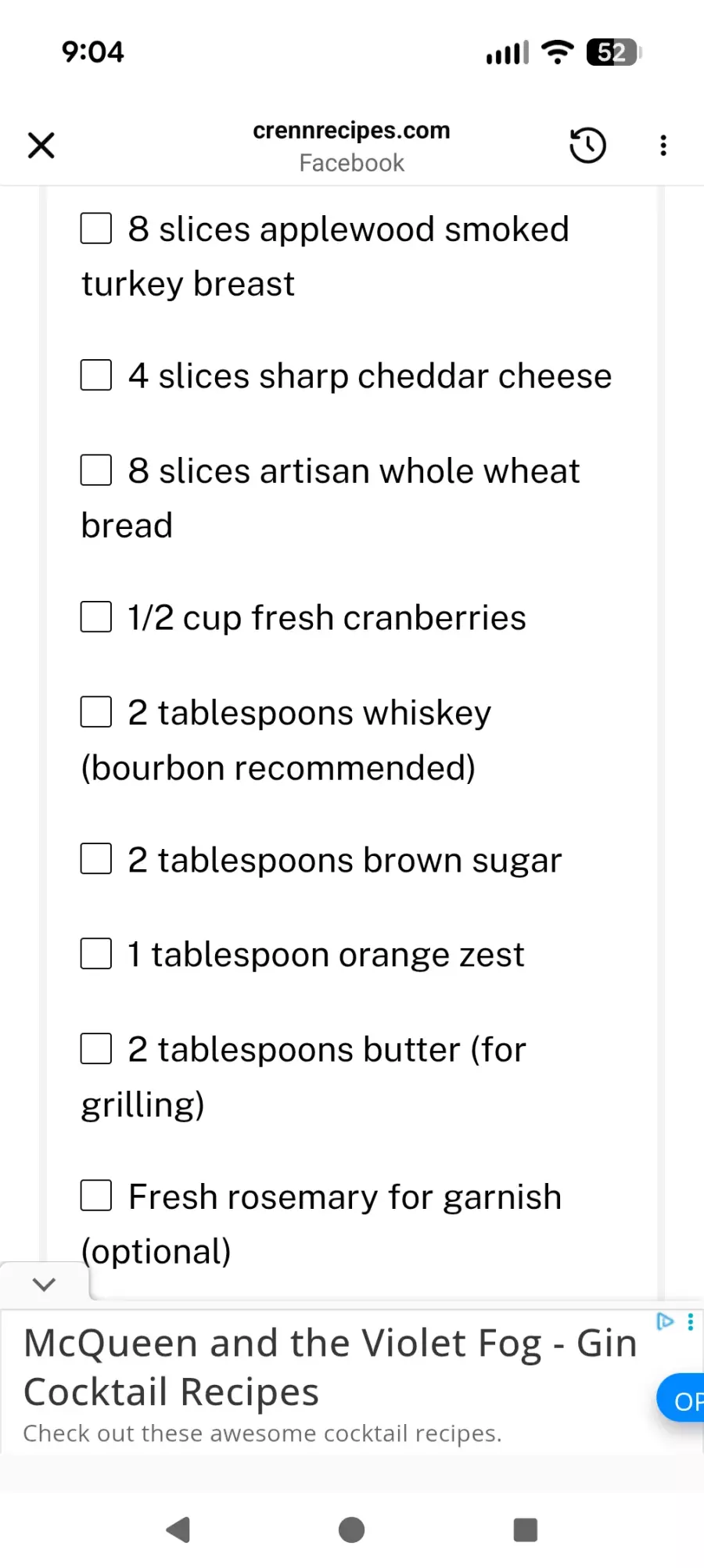Check the sharp cheddar cheese box
Screen dimensions: 704x1568
pyautogui.click(x=96, y=376)
